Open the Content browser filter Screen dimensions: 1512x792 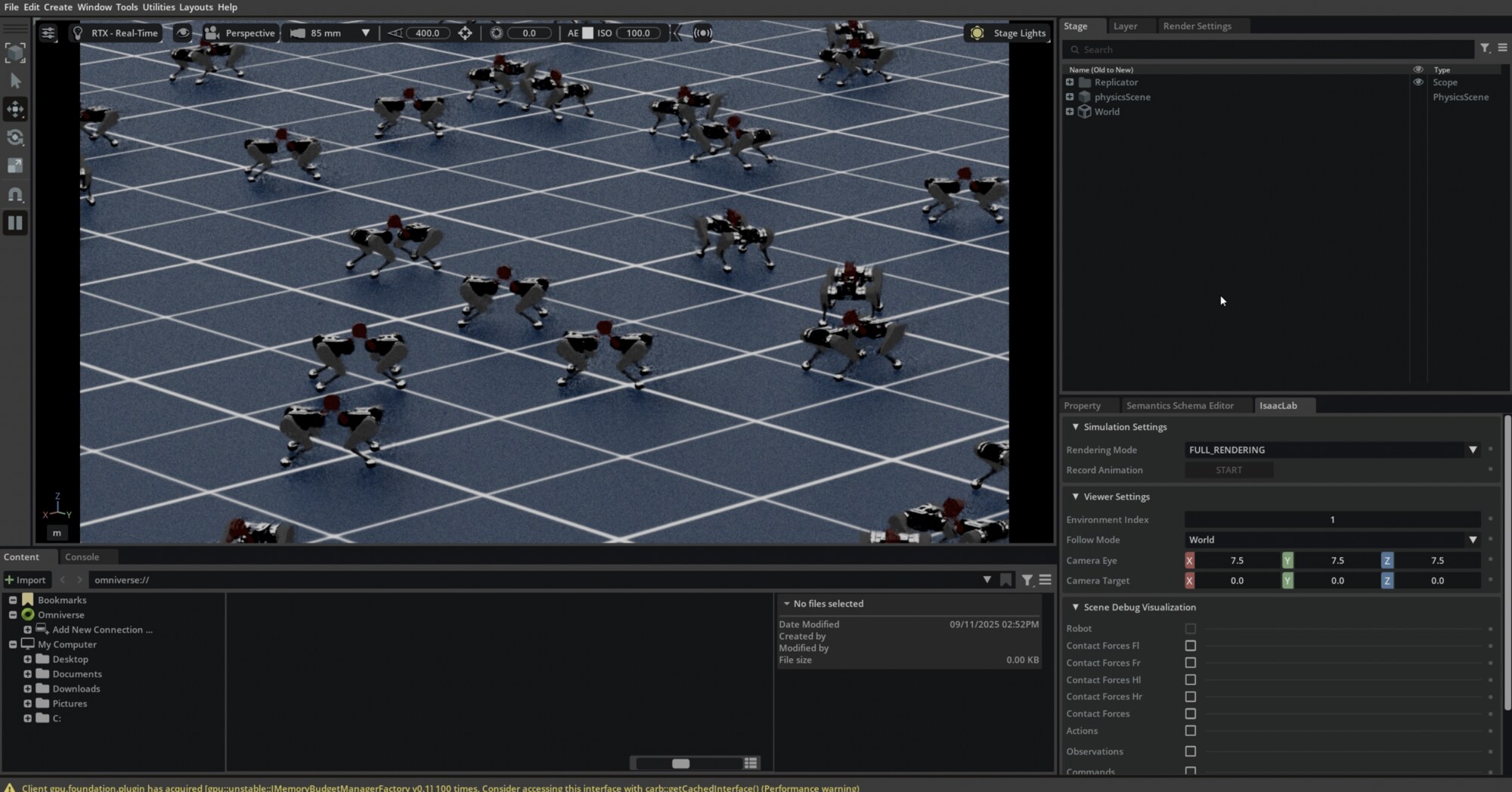click(1027, 580)
